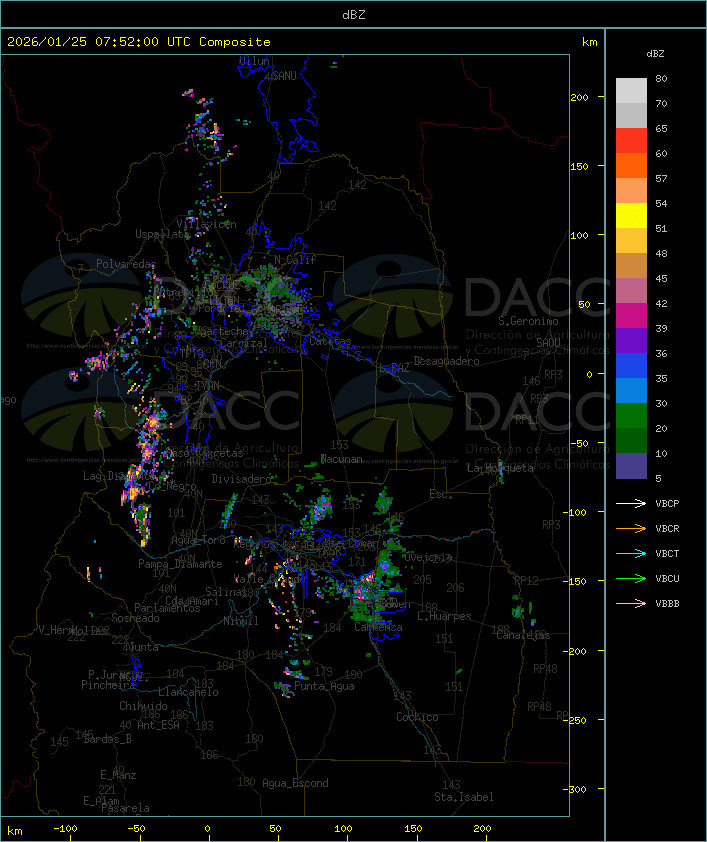Select the bright yellow 51-54 dBZ swatch
The height and width of the screenshot is (842, 707).
tap(631, 216)
